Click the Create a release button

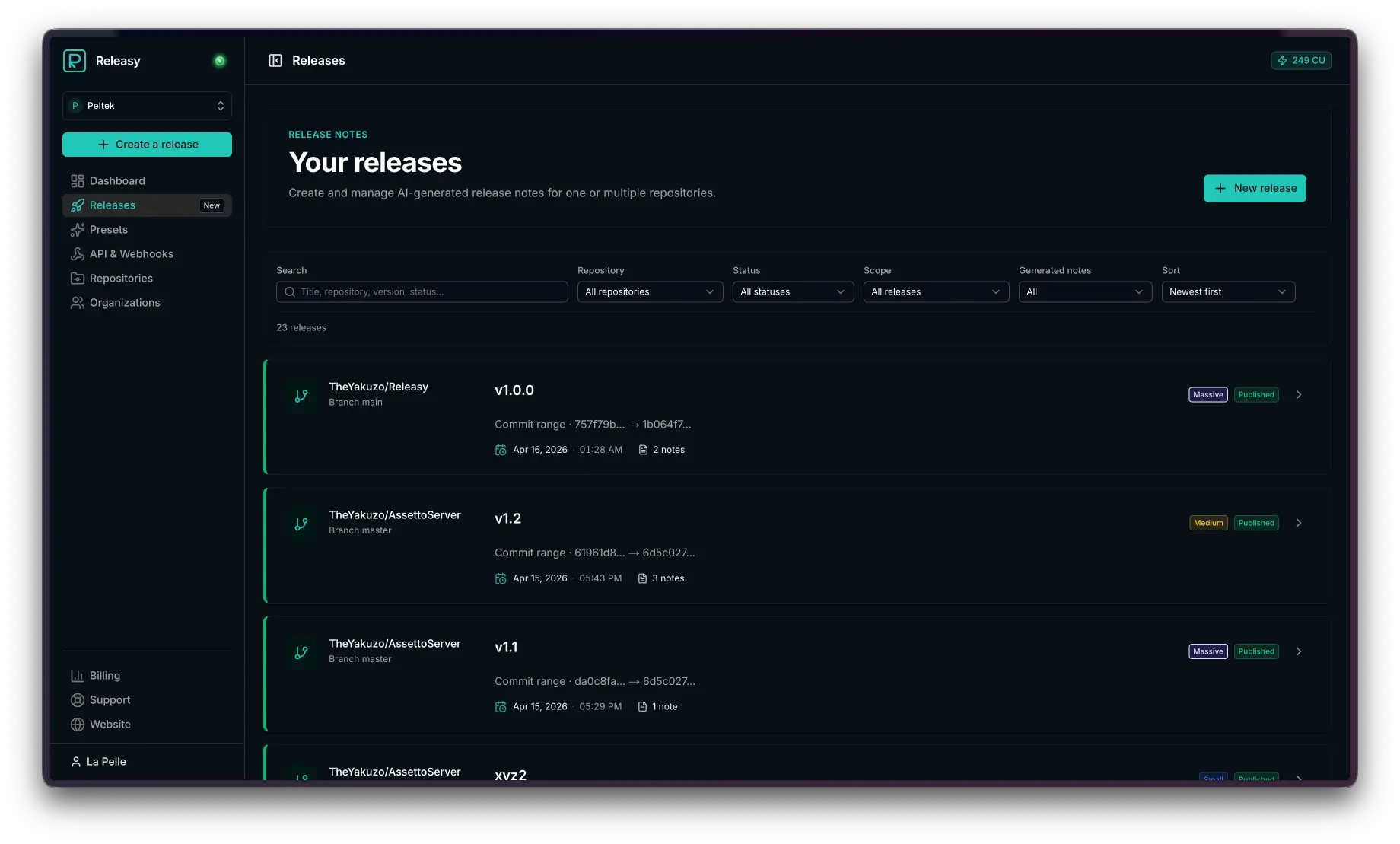pos(147,145)
